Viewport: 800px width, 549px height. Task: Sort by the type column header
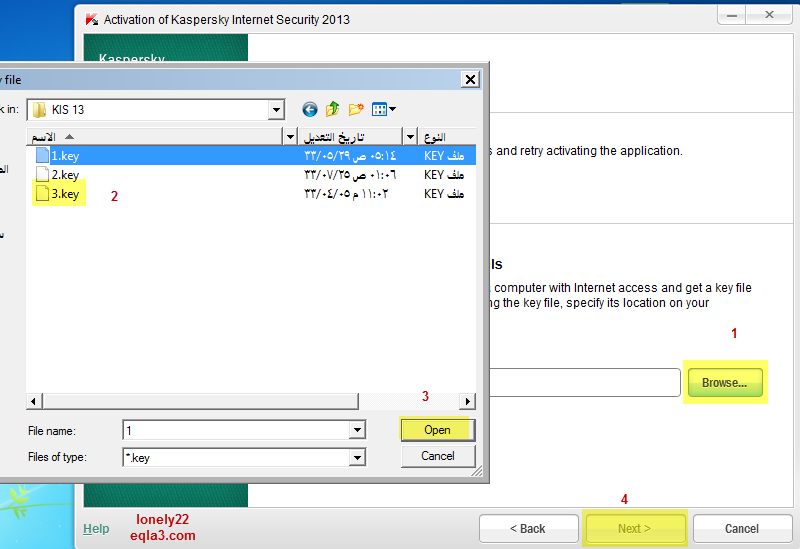tap(447, 137)
